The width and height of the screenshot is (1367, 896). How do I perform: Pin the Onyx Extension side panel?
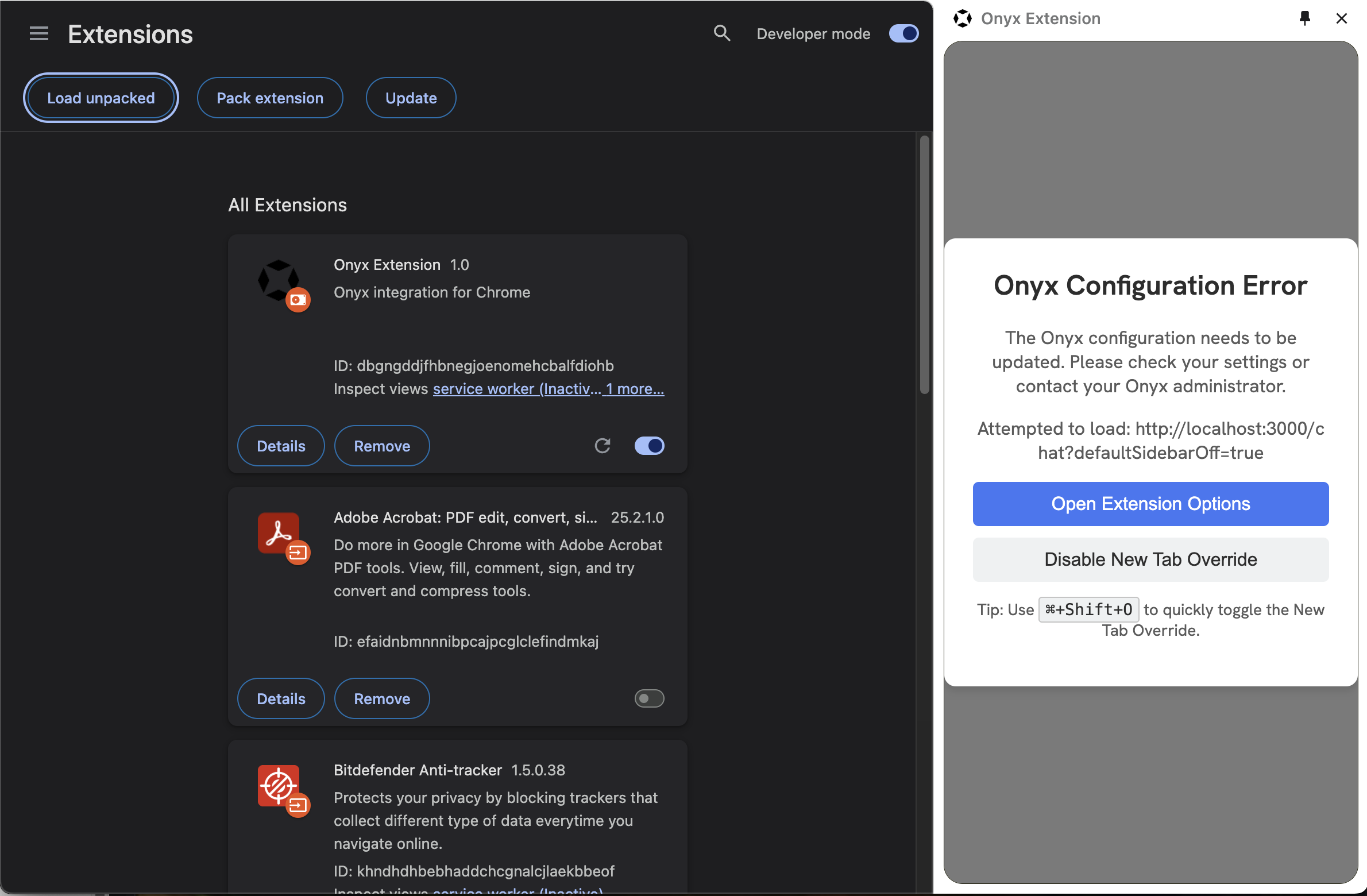click(1305, 18)
